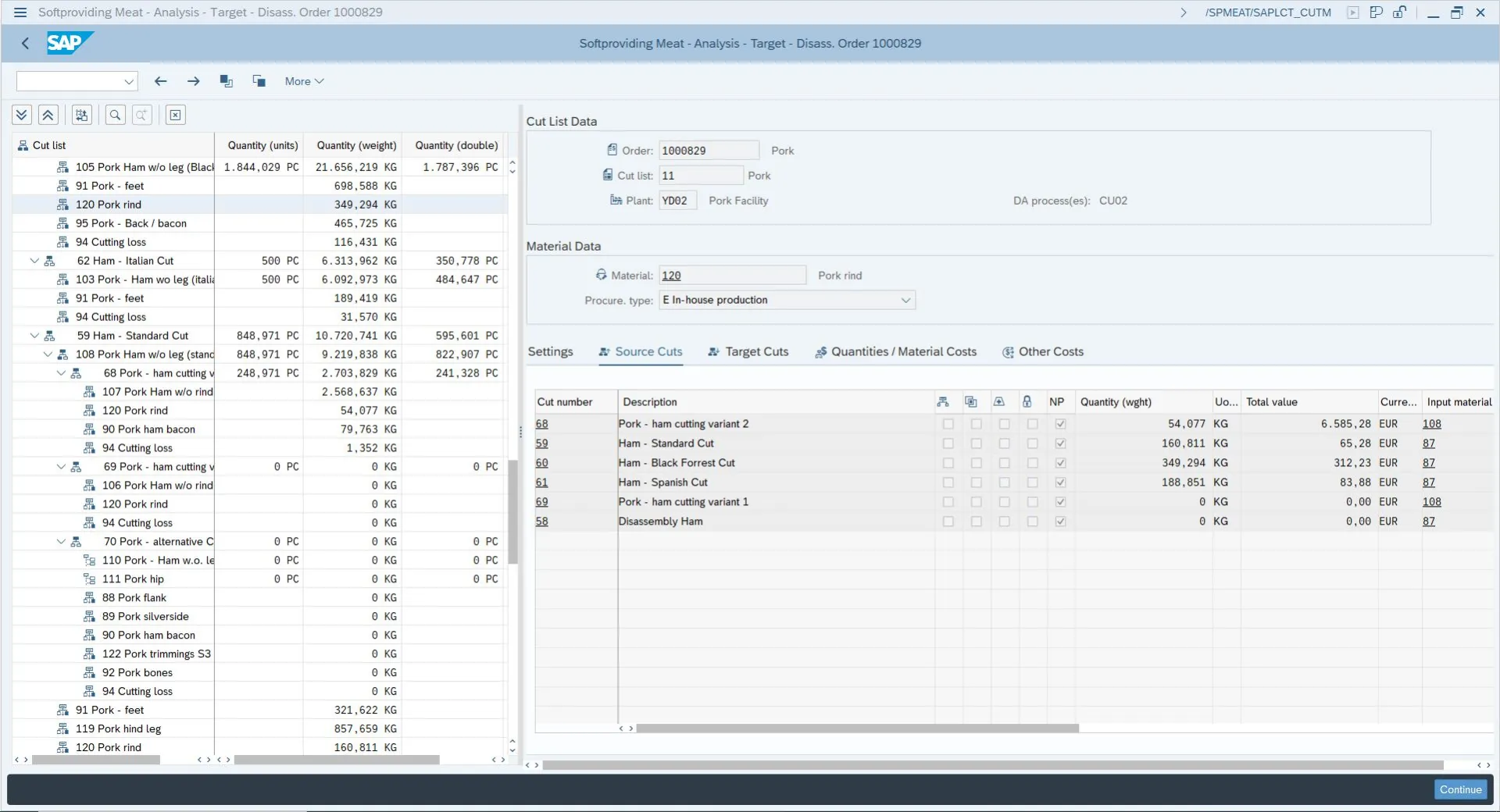Tick padlock-column checkbox for Ham - Standard Cut
1500x812 pixels.
point(1032,443)
